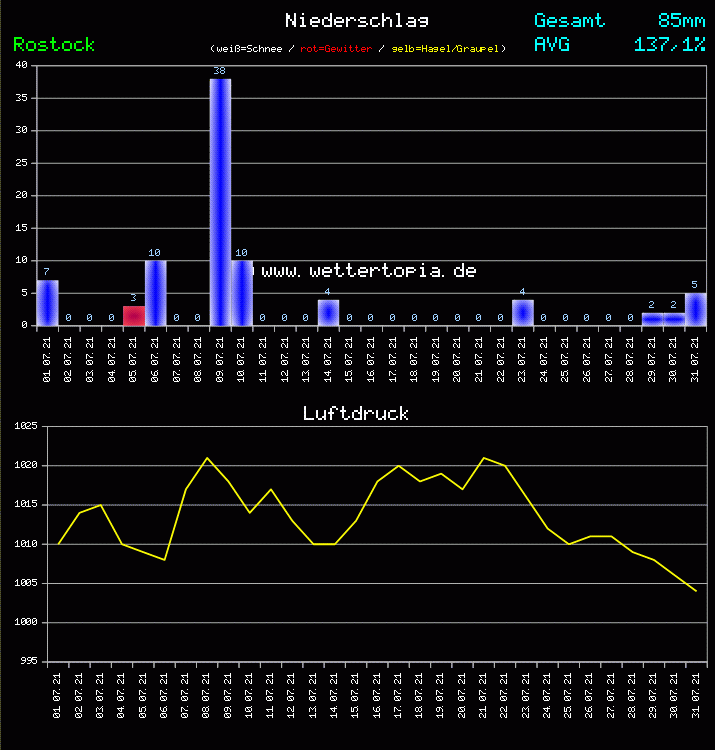This screenshot has height=750, width=715.
Task: Click the Niederschlag chart title
Action: pos(357,20)
